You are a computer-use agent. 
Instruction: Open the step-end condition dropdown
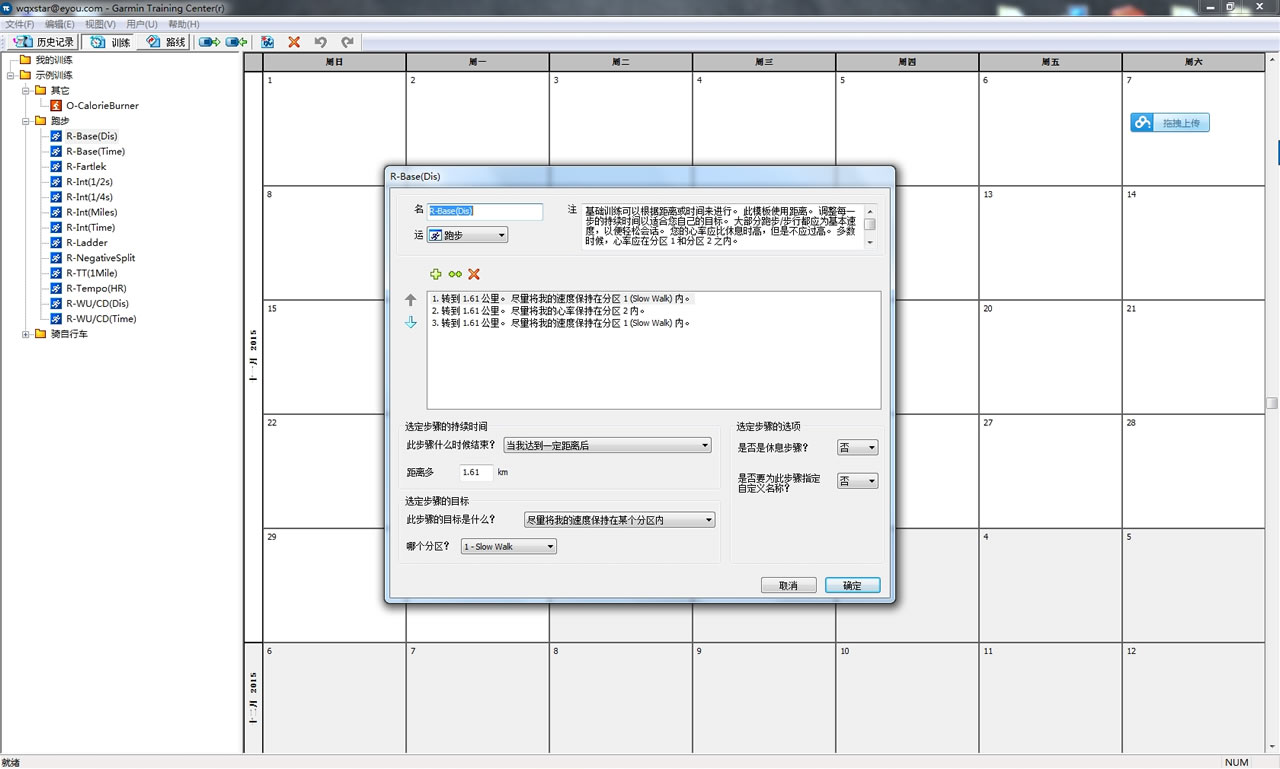607,446
